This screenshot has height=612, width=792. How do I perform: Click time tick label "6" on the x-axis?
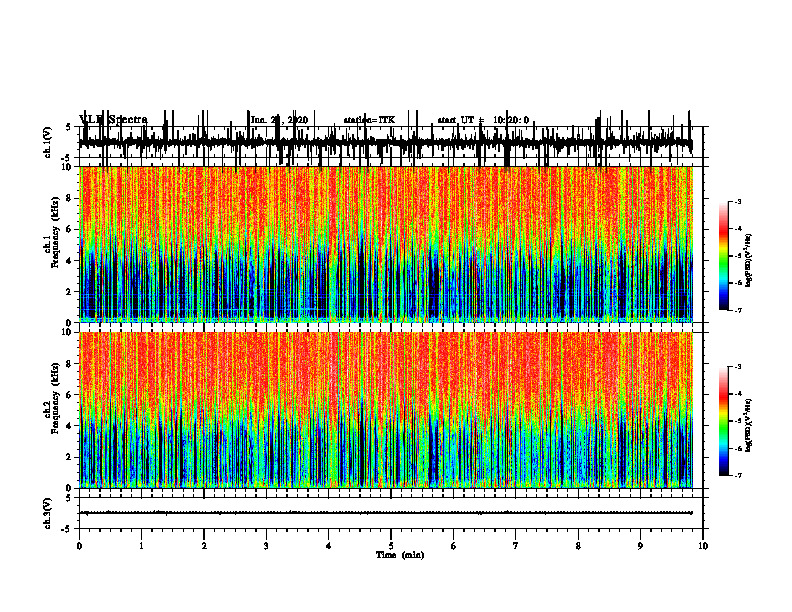tap(454, 546)
